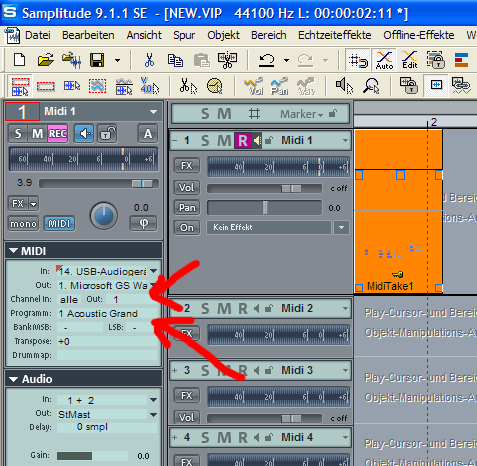Collapse the MIDI section

pos(13,251)
